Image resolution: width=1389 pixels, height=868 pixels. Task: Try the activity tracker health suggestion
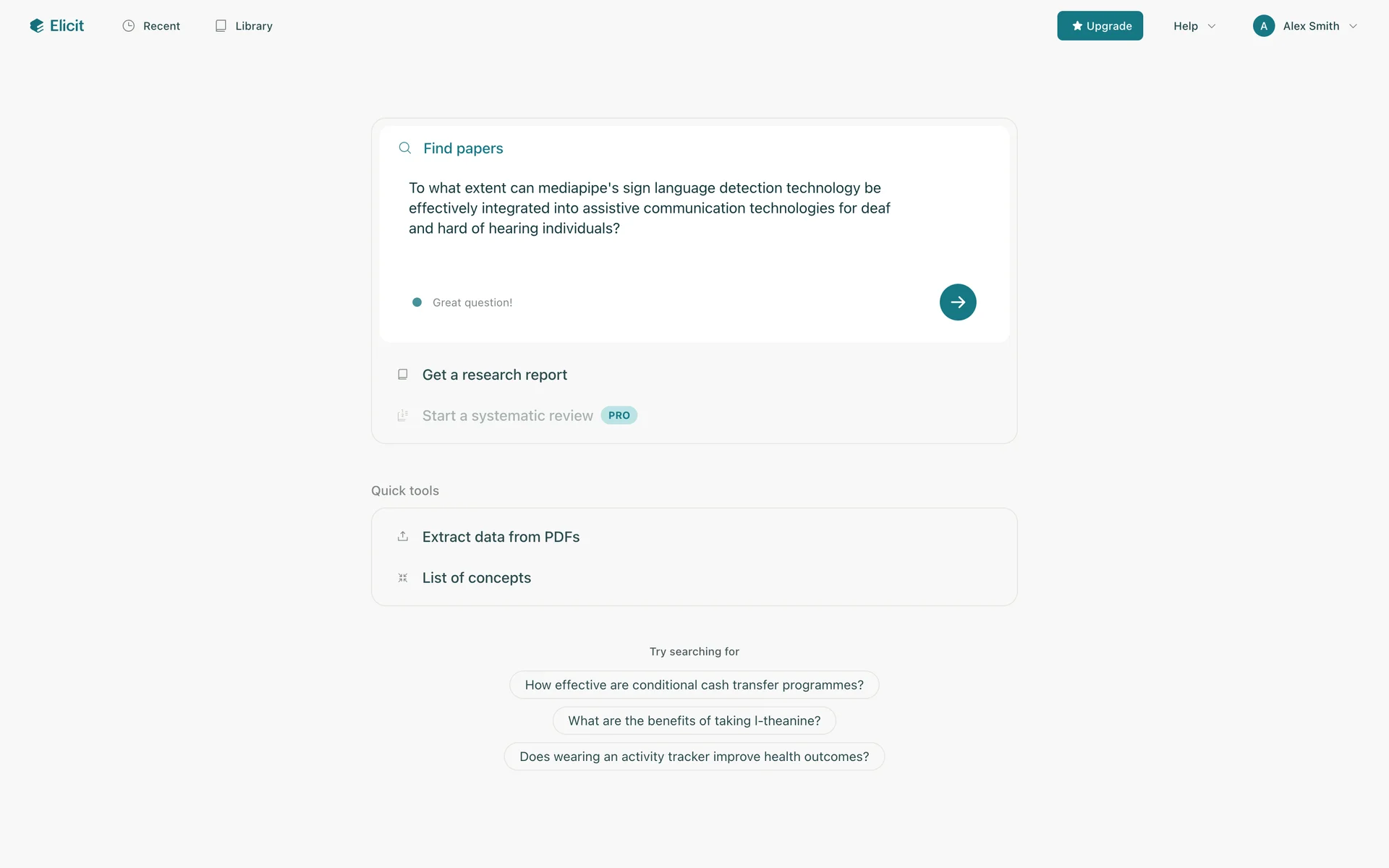point(694,757)
